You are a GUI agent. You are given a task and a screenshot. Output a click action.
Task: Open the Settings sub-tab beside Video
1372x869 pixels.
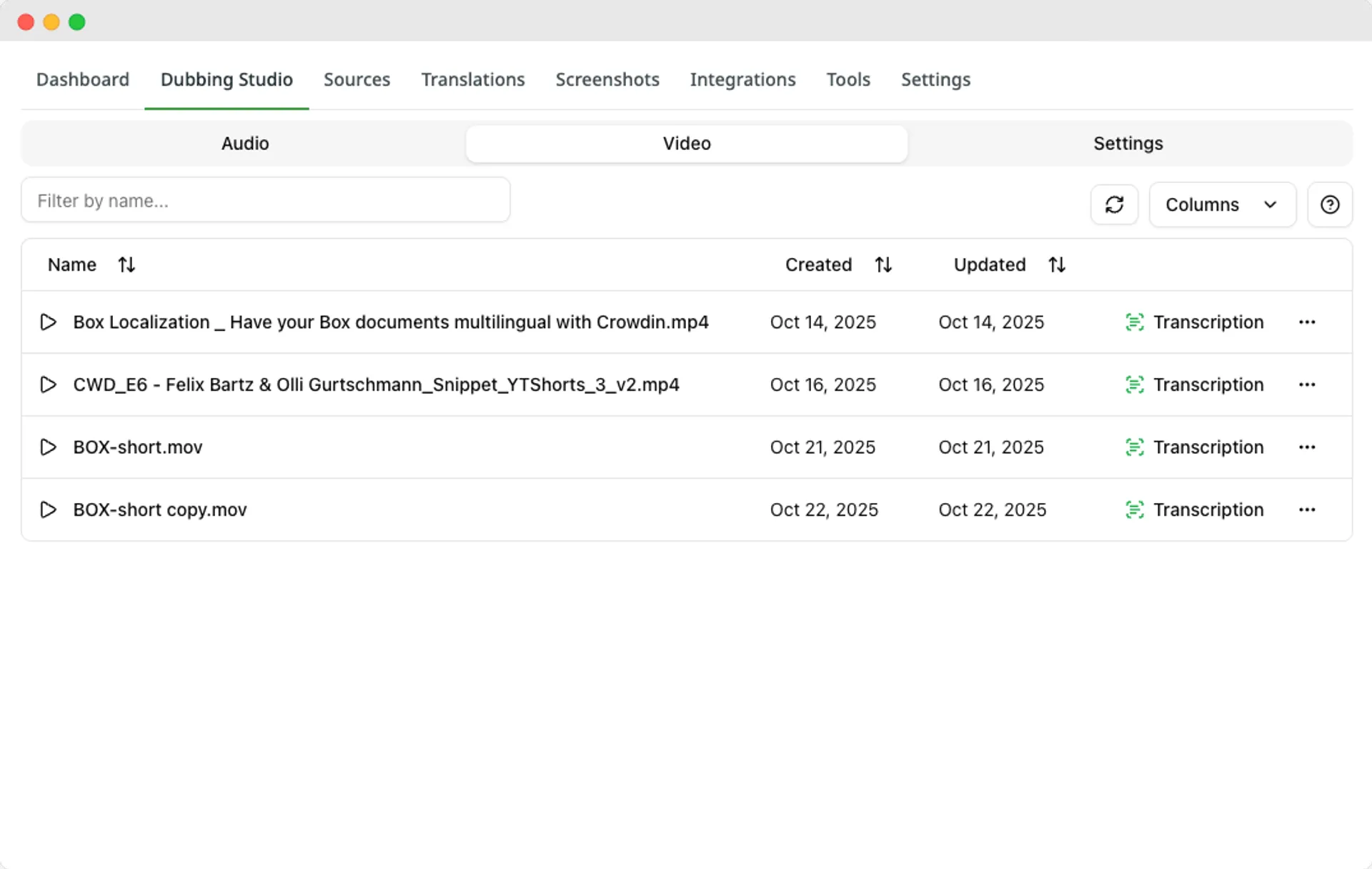pos(1128,144)
